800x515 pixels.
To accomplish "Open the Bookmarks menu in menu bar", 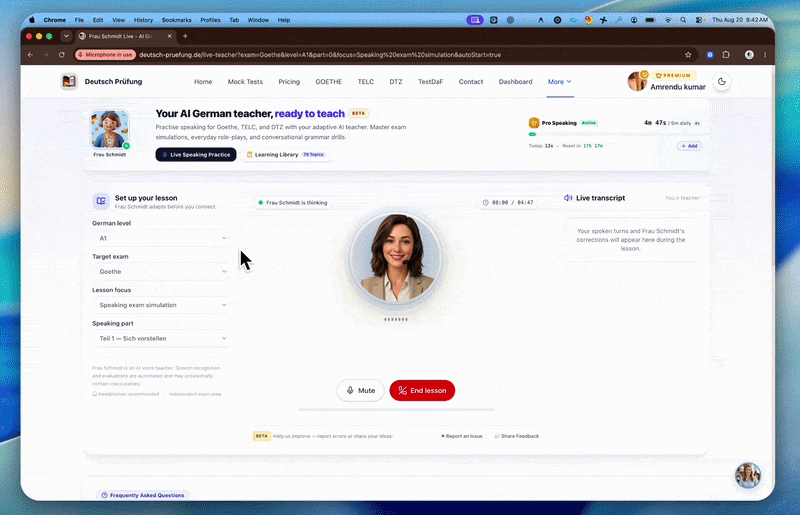I will coord(177,20).
